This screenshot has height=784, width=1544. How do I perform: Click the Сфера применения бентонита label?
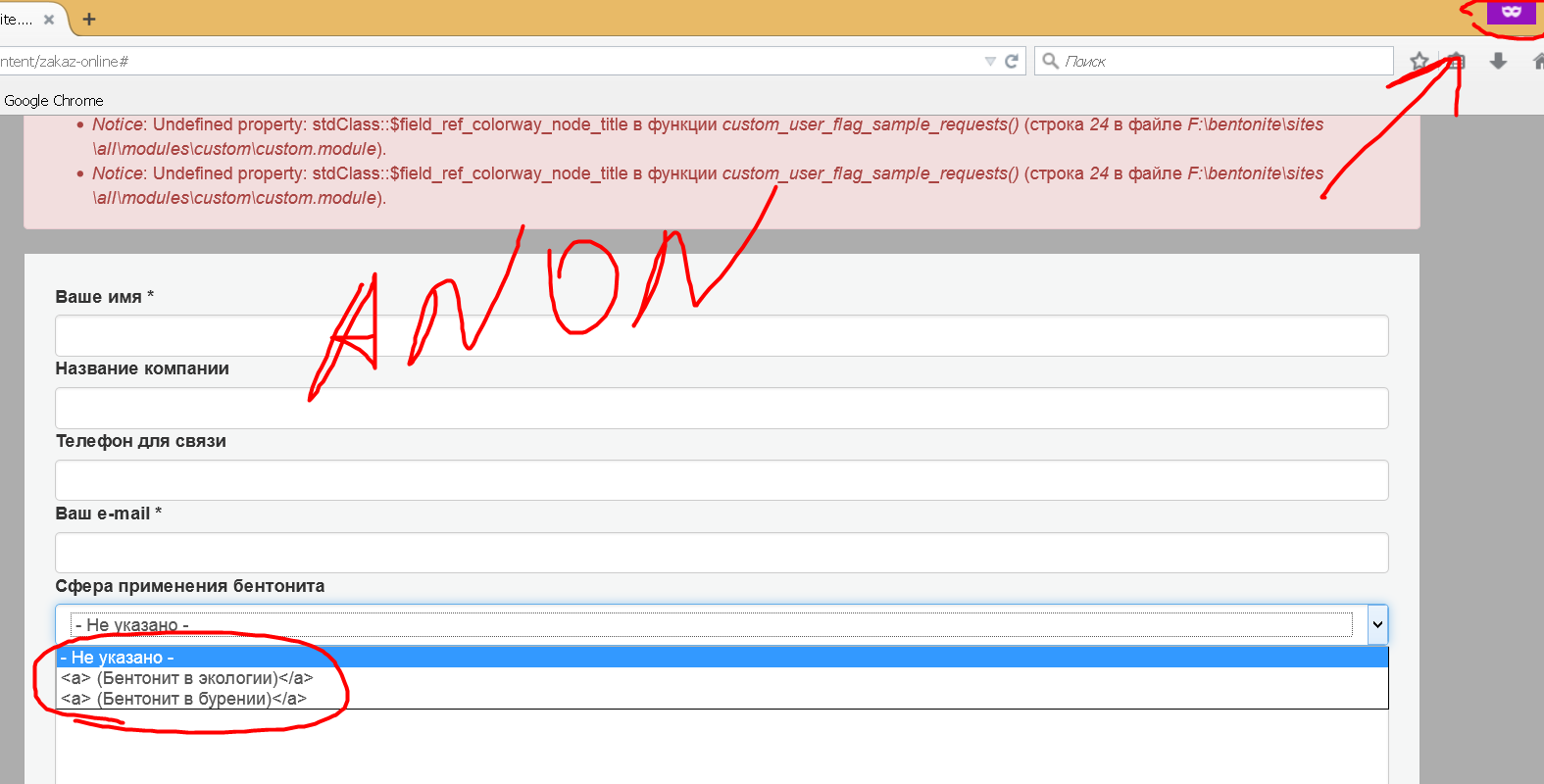coord(189,586)
